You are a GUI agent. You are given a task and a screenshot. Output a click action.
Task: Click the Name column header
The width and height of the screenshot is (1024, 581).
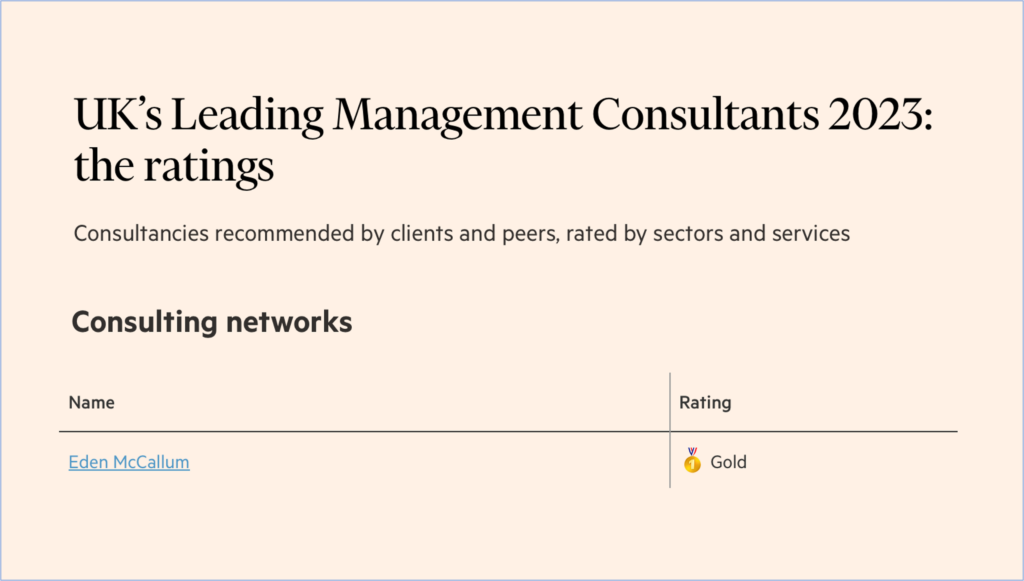click(x=91, y=403)
